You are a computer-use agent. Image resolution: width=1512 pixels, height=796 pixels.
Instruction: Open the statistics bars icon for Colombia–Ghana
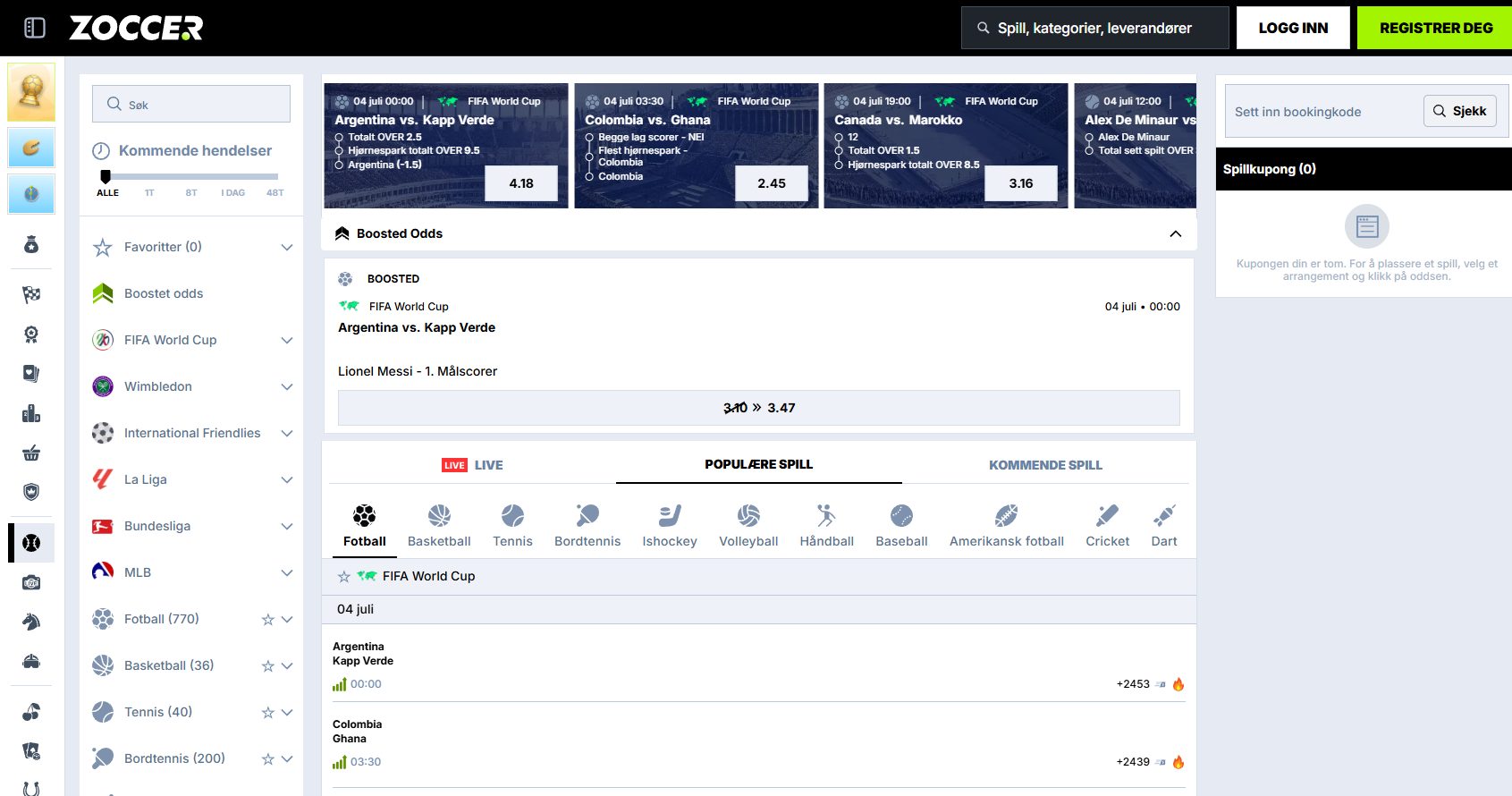click(339, 762)
